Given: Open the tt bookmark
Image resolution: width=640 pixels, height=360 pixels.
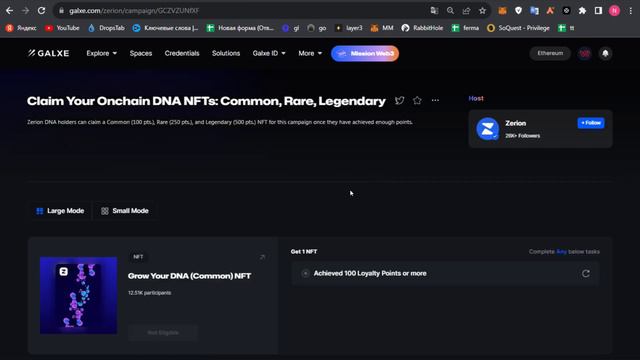Looking at the screenshot, I should (567, 28).
